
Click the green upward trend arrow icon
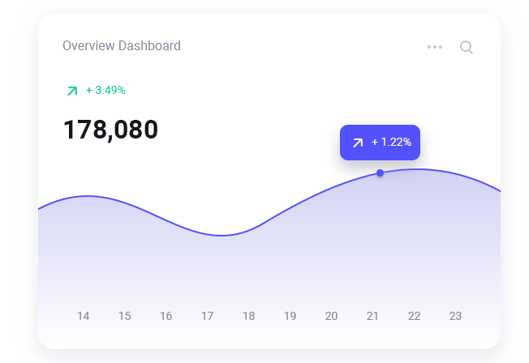(72, 91)
